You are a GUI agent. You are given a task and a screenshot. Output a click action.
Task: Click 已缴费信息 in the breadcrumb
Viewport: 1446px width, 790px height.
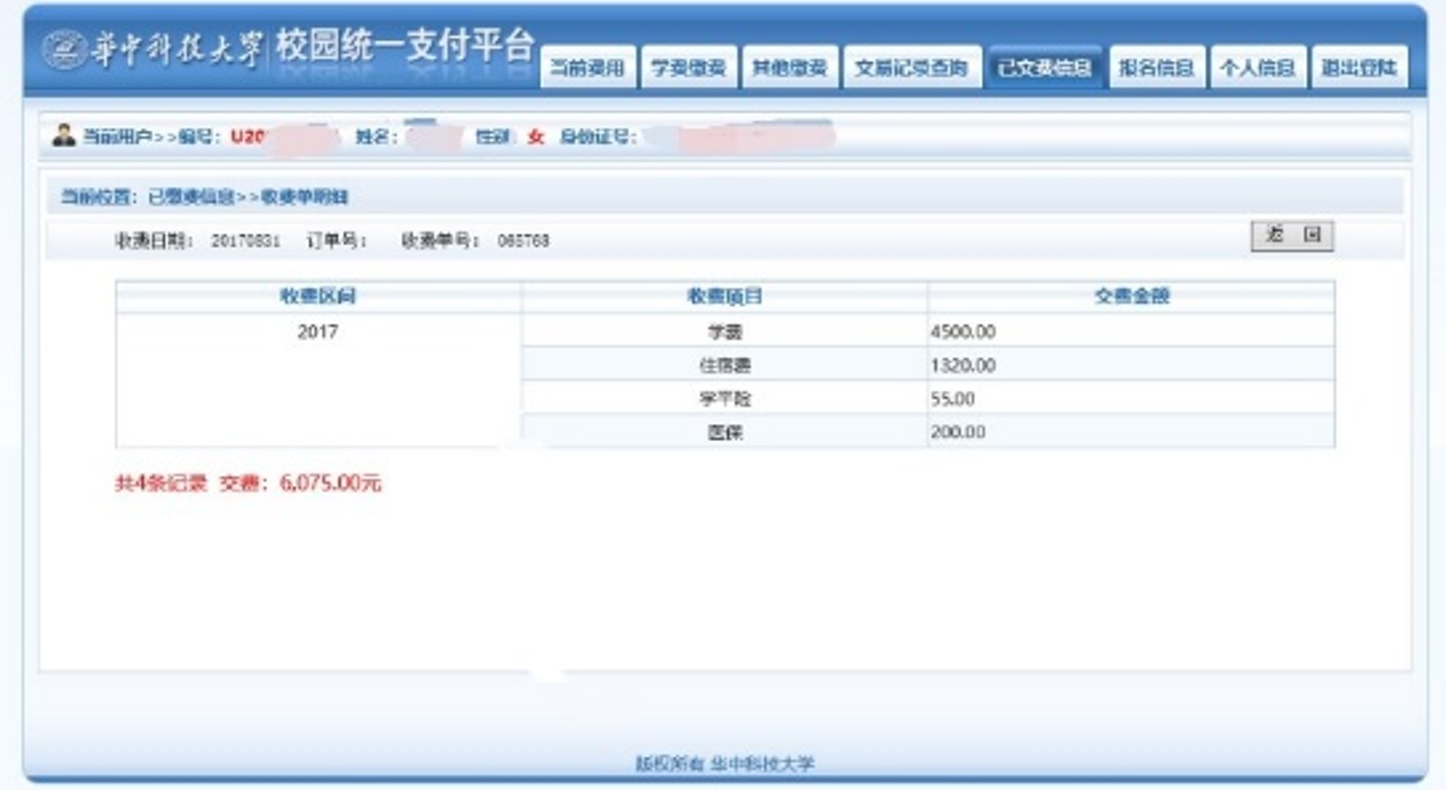coord(191,197)
